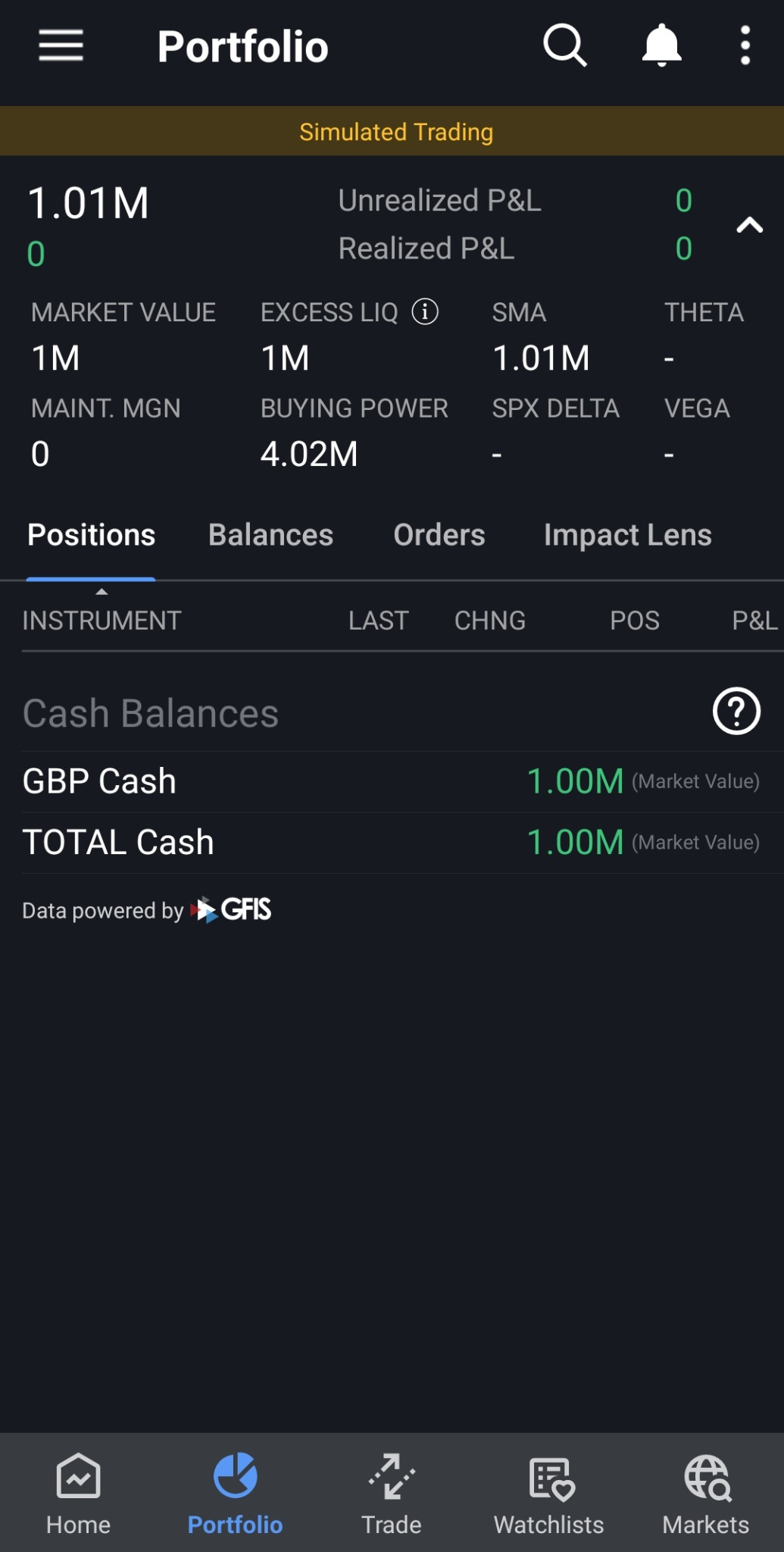Tap the search magnifier icon
Screen dimensions: 784x1552
tap(565, 46)
